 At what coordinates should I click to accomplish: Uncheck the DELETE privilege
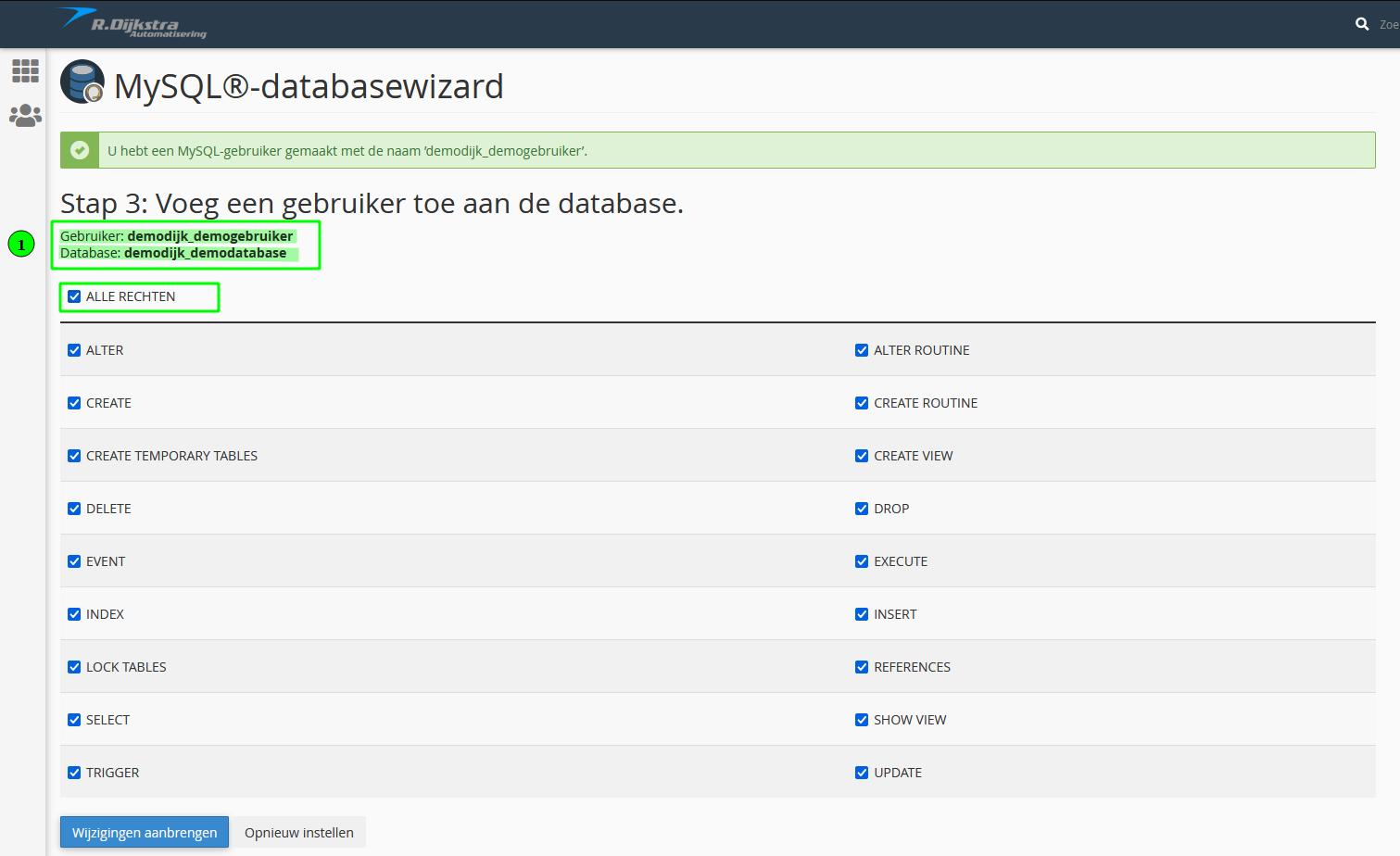coord(74,509)
